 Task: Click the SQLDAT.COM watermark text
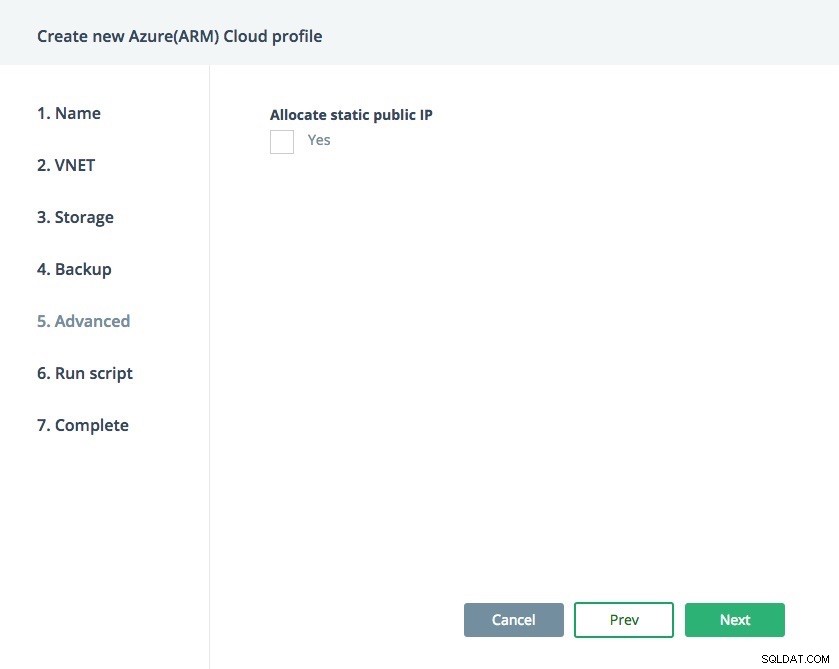(795, 659)
